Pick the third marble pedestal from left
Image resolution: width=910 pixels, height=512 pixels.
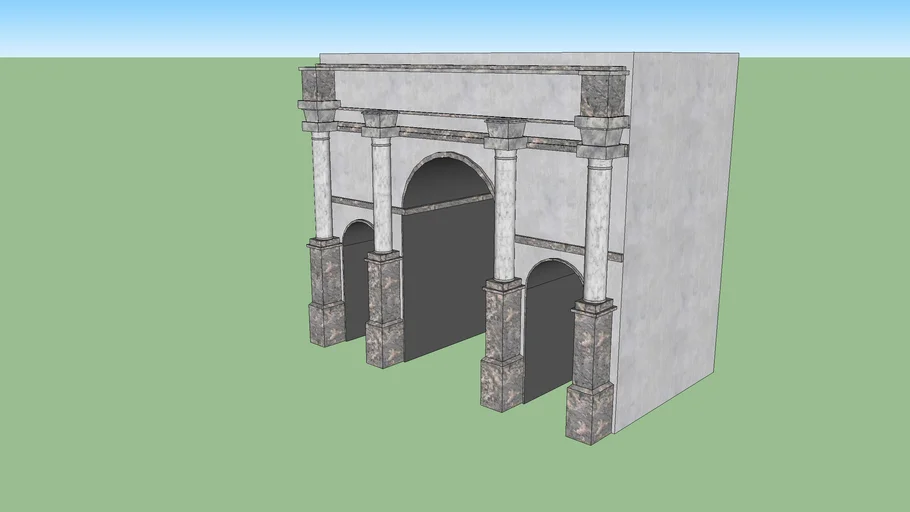point(502,345)
